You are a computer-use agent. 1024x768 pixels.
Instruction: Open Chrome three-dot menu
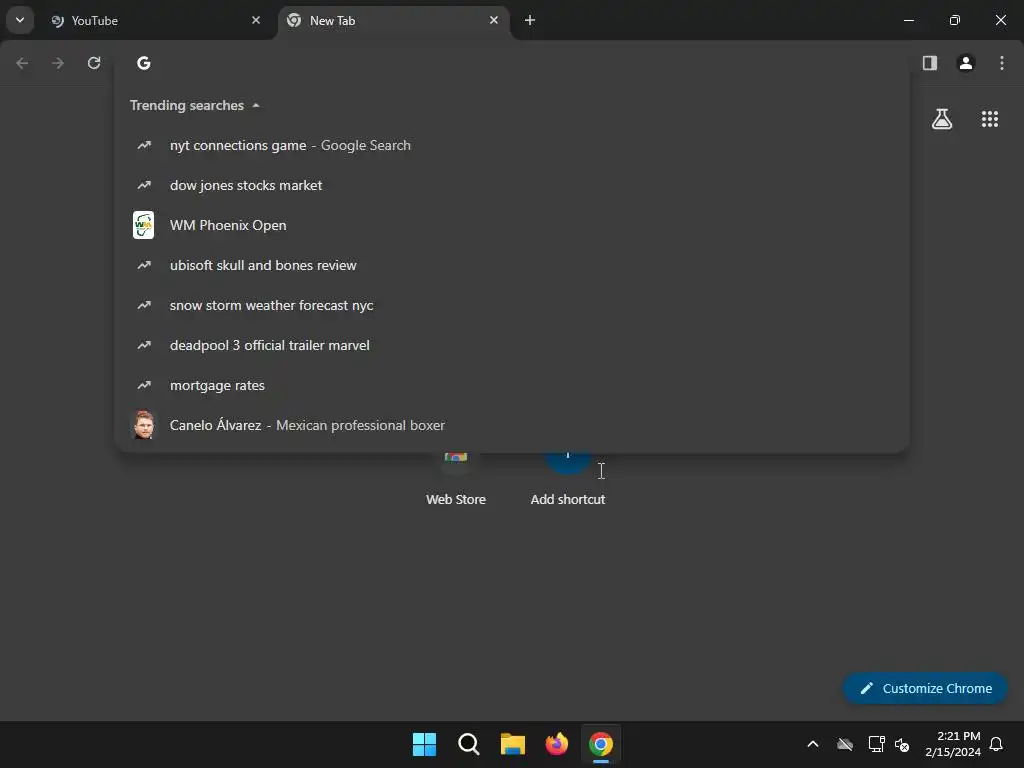click(1002, 63)
